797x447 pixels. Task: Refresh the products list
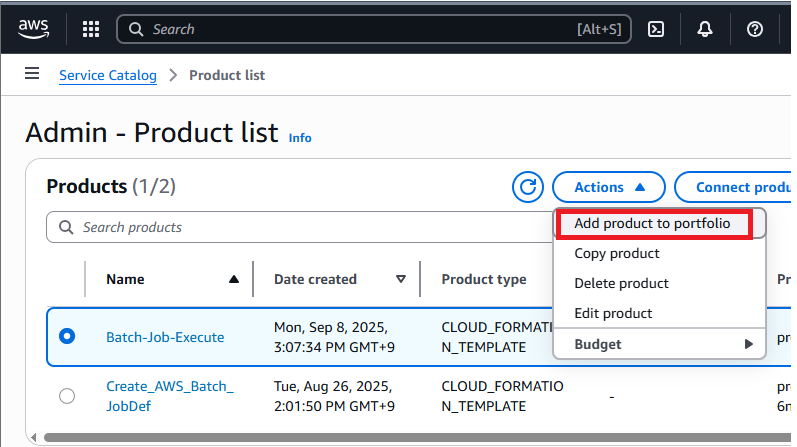(x=527, y=187)
